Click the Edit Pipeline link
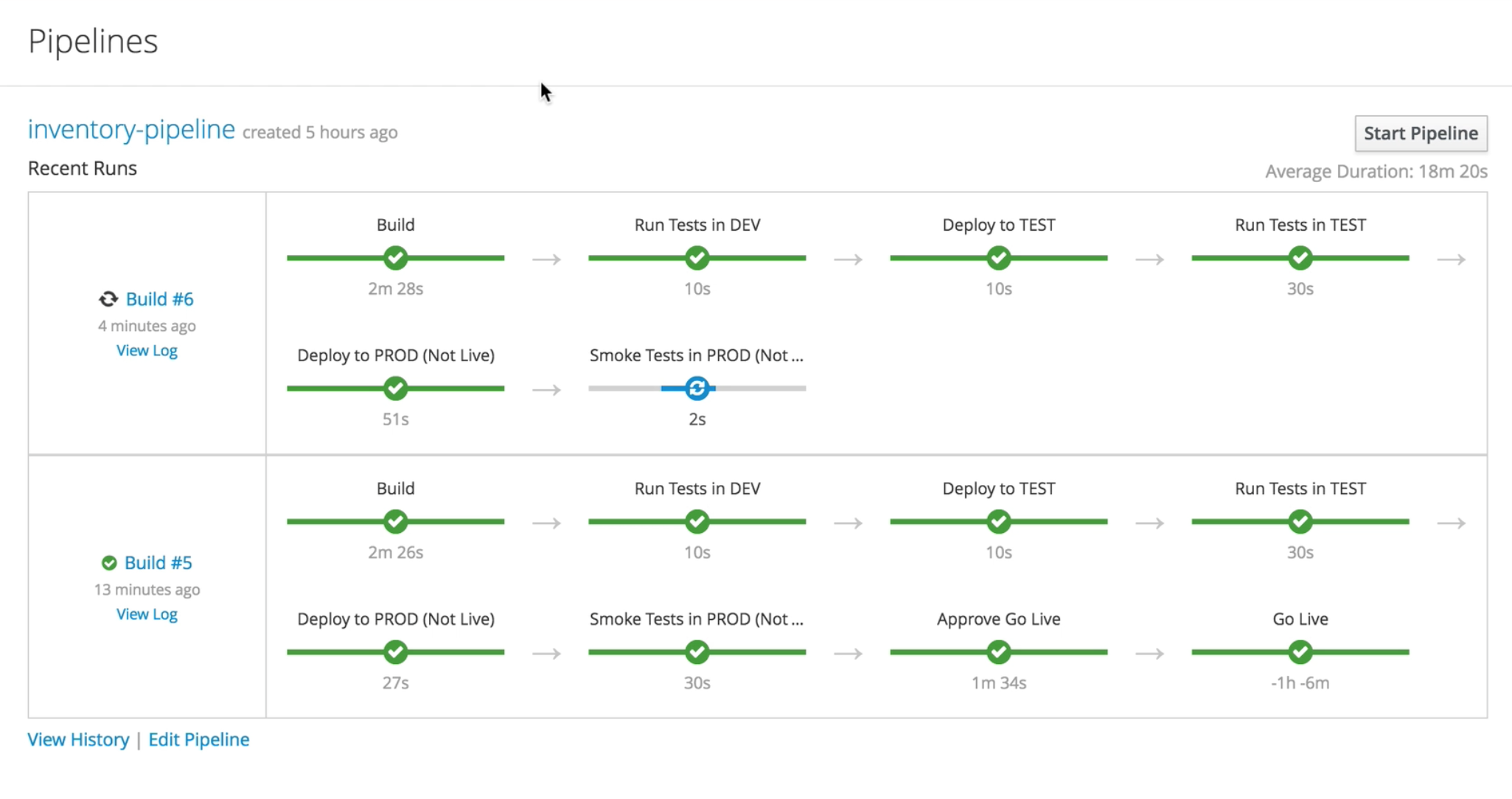 [198, 739]
